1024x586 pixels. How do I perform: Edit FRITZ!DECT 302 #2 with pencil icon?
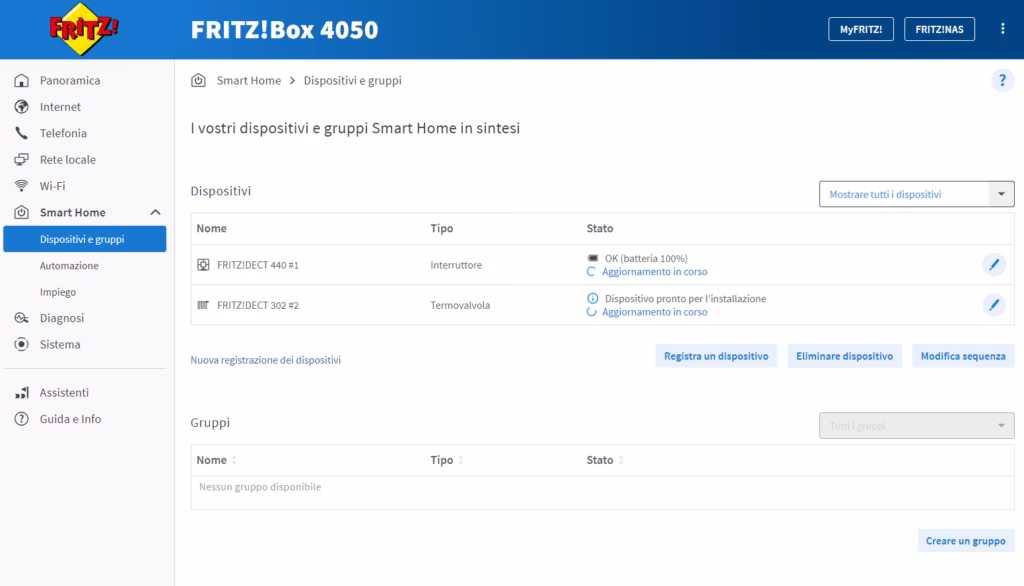(x=994, y=305)
